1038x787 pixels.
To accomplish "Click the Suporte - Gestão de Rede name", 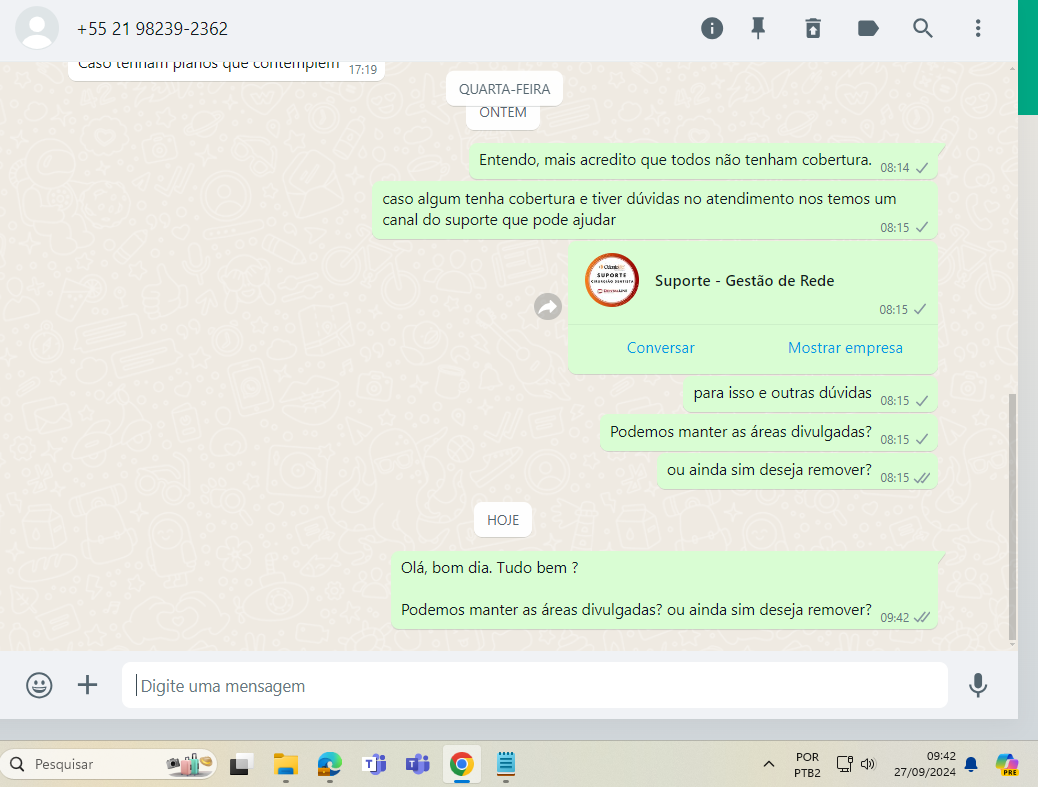I will (x=745, y=281).
